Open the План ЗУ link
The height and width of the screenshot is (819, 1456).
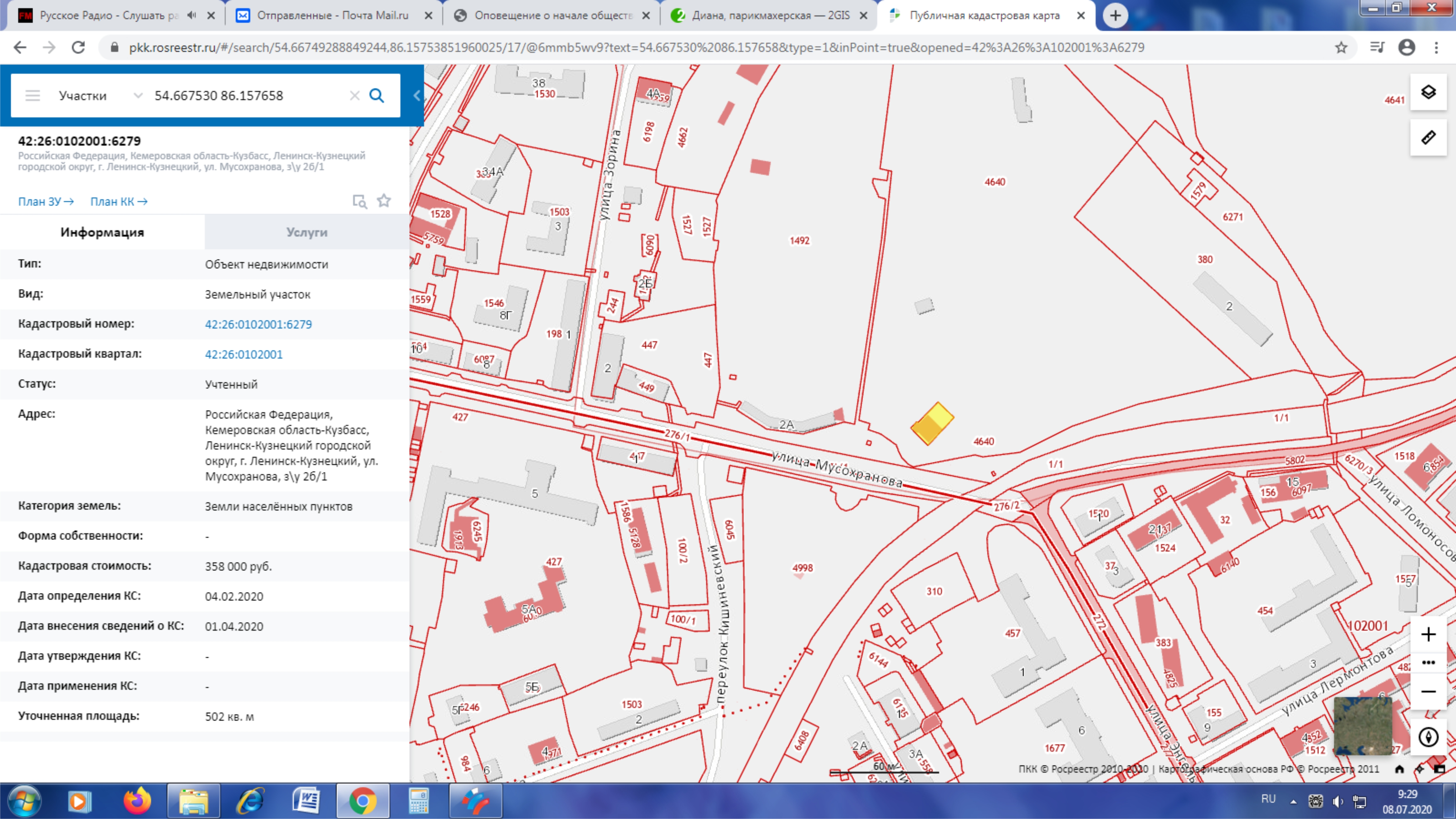45,202
